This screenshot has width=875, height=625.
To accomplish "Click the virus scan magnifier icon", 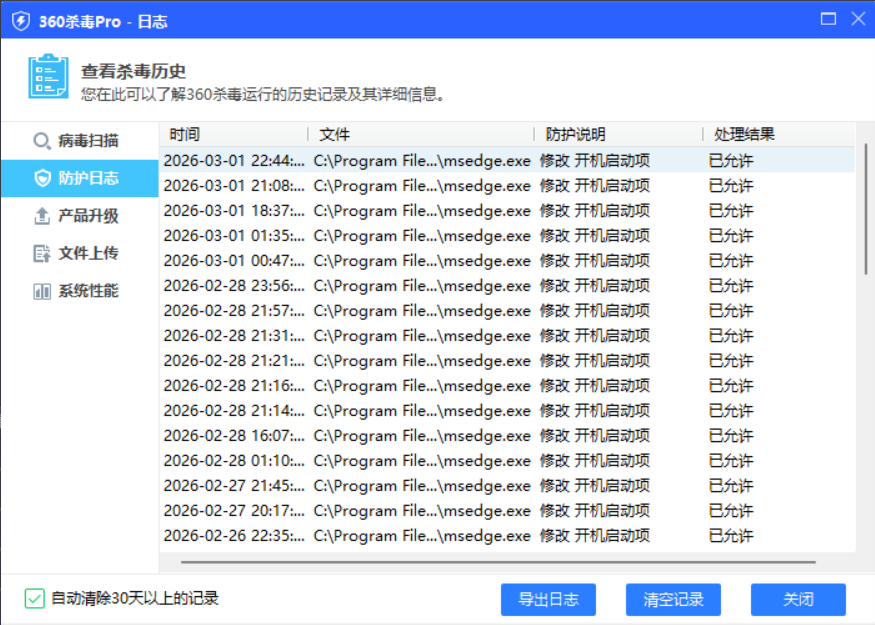I will (x=42, y=141).
